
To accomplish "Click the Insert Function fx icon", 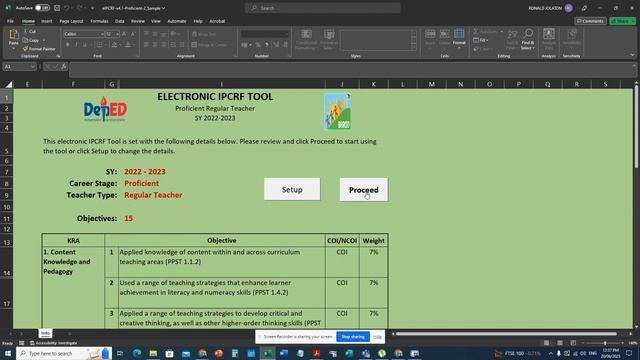I will pos(64,67).
